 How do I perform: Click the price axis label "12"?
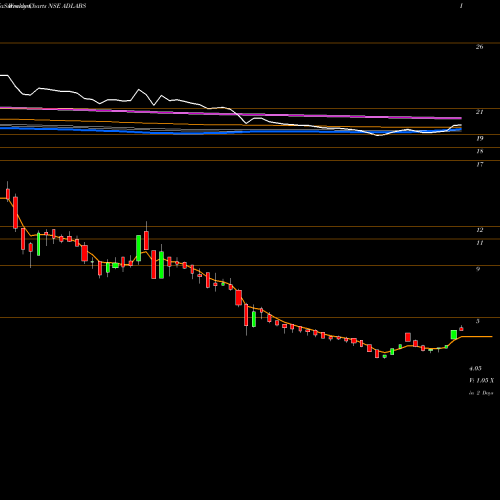[x=479, y=230]
